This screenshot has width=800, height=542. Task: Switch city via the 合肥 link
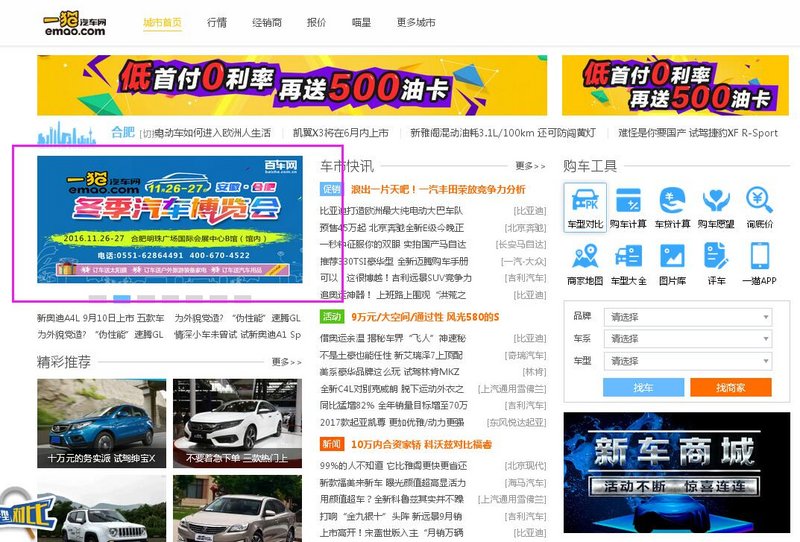tap(123, 133)
